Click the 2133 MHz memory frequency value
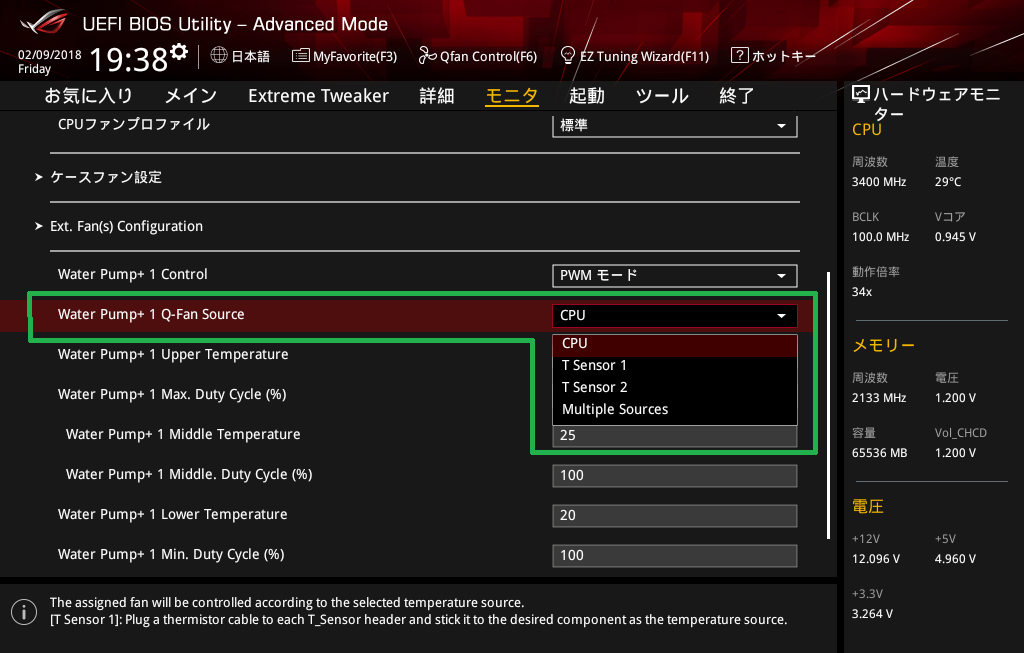 (878, 398)
